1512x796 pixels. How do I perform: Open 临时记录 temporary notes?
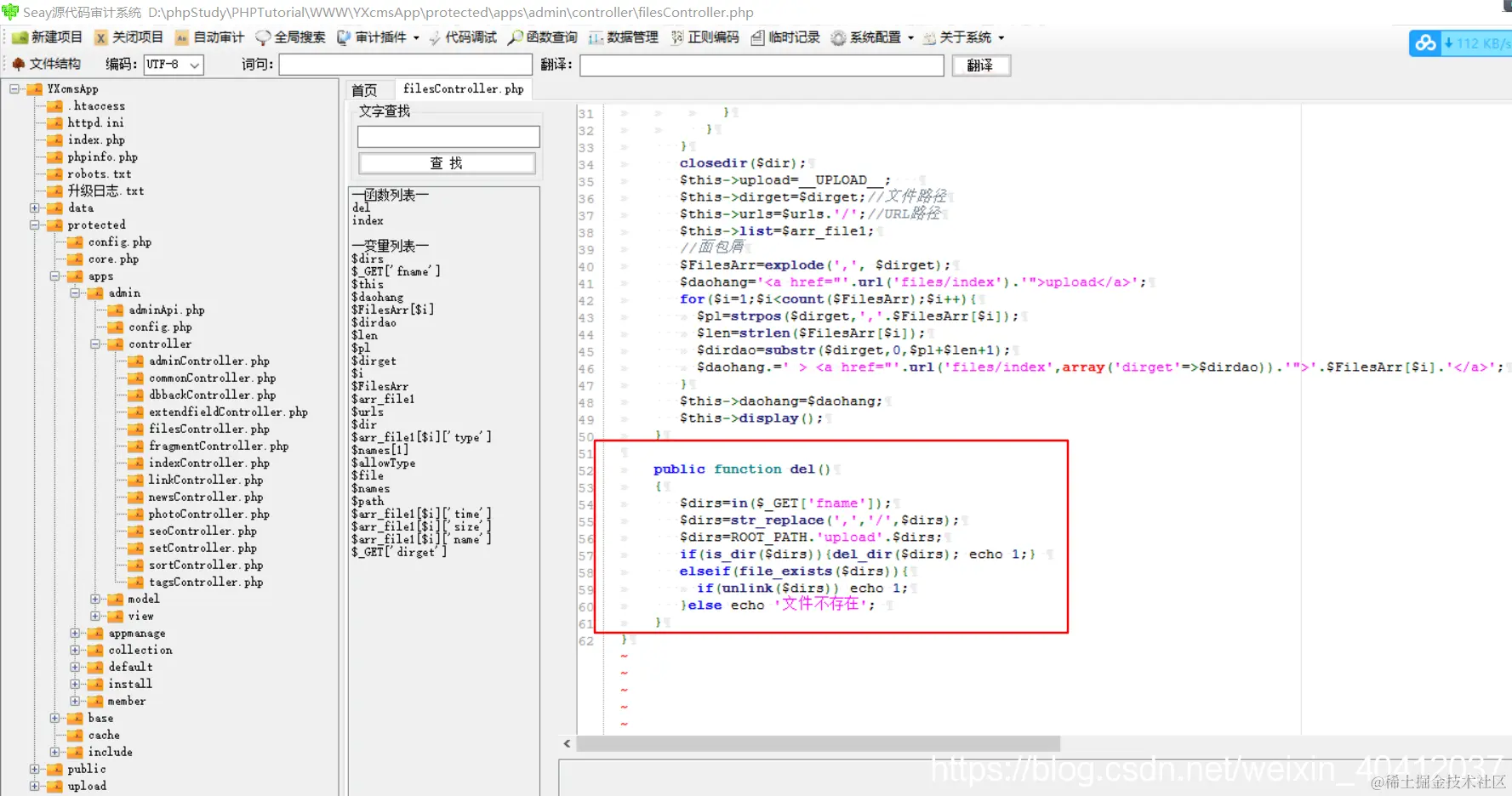point(786,37)
